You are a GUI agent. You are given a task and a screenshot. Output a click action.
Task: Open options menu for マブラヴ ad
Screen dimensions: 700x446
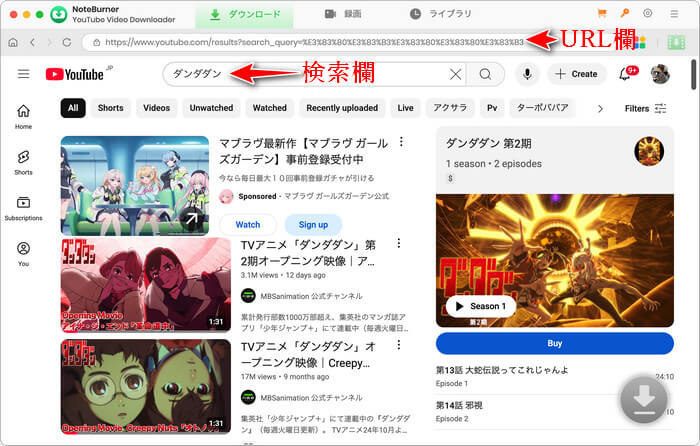tap(401, 142)
